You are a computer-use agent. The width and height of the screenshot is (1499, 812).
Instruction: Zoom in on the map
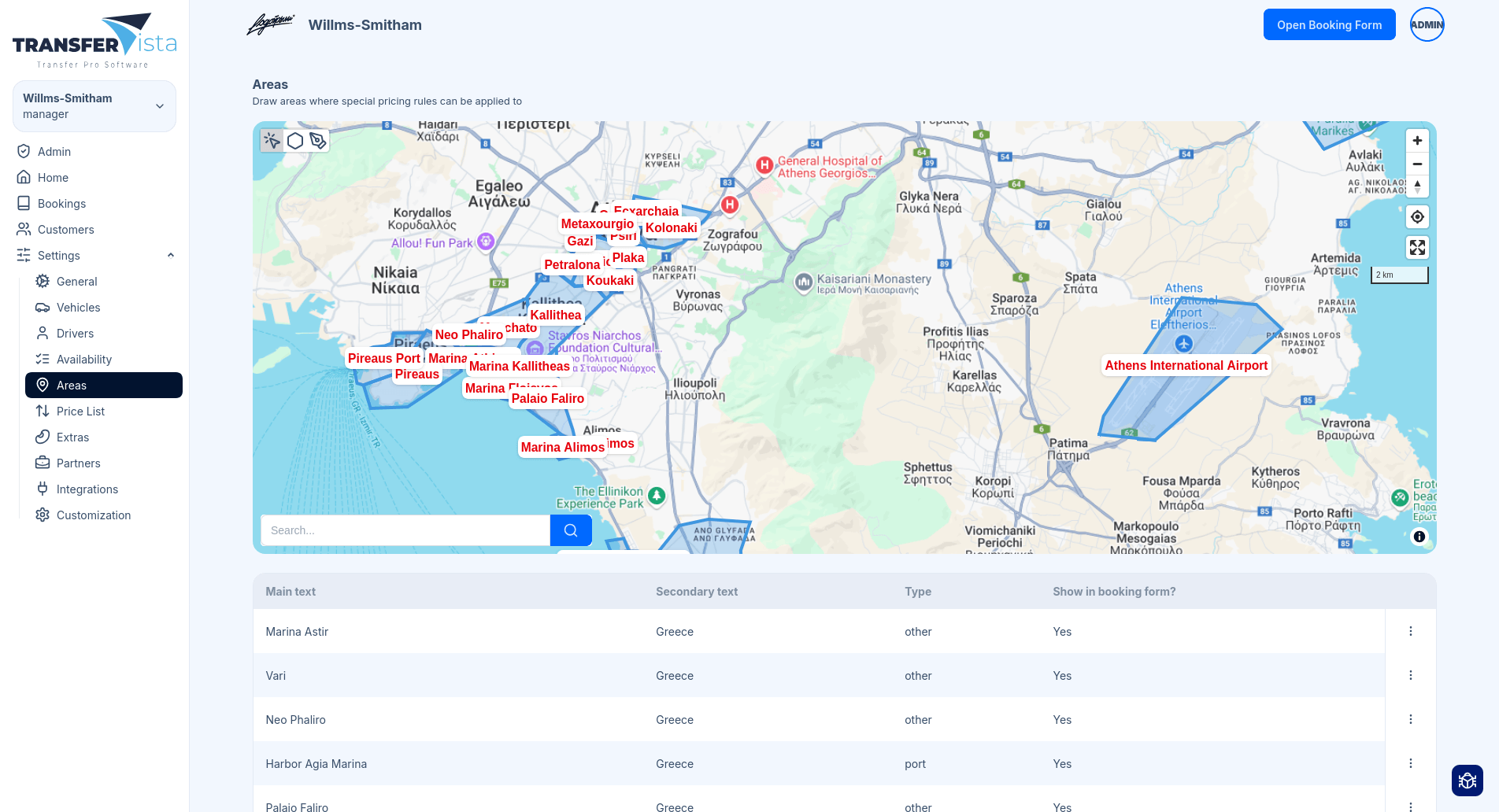click(x=1417, y=141)
